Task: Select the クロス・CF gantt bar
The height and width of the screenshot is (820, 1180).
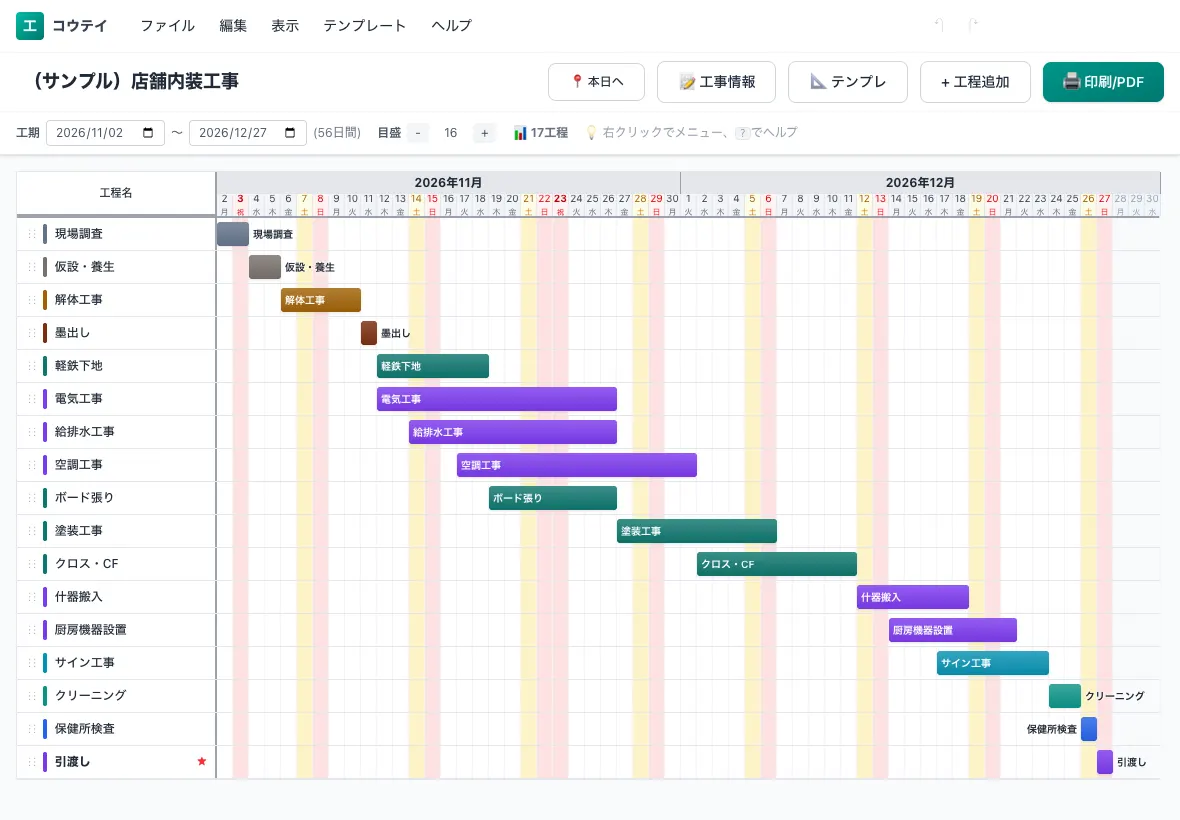Action: click(x=777, y=564)
